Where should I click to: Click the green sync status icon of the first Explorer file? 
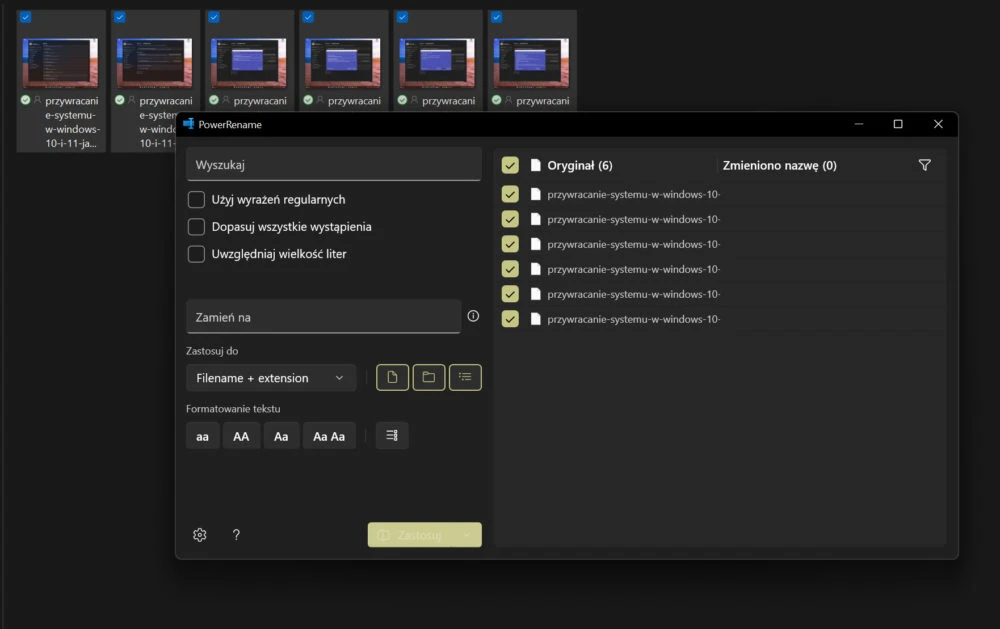[x=26, y=100]
